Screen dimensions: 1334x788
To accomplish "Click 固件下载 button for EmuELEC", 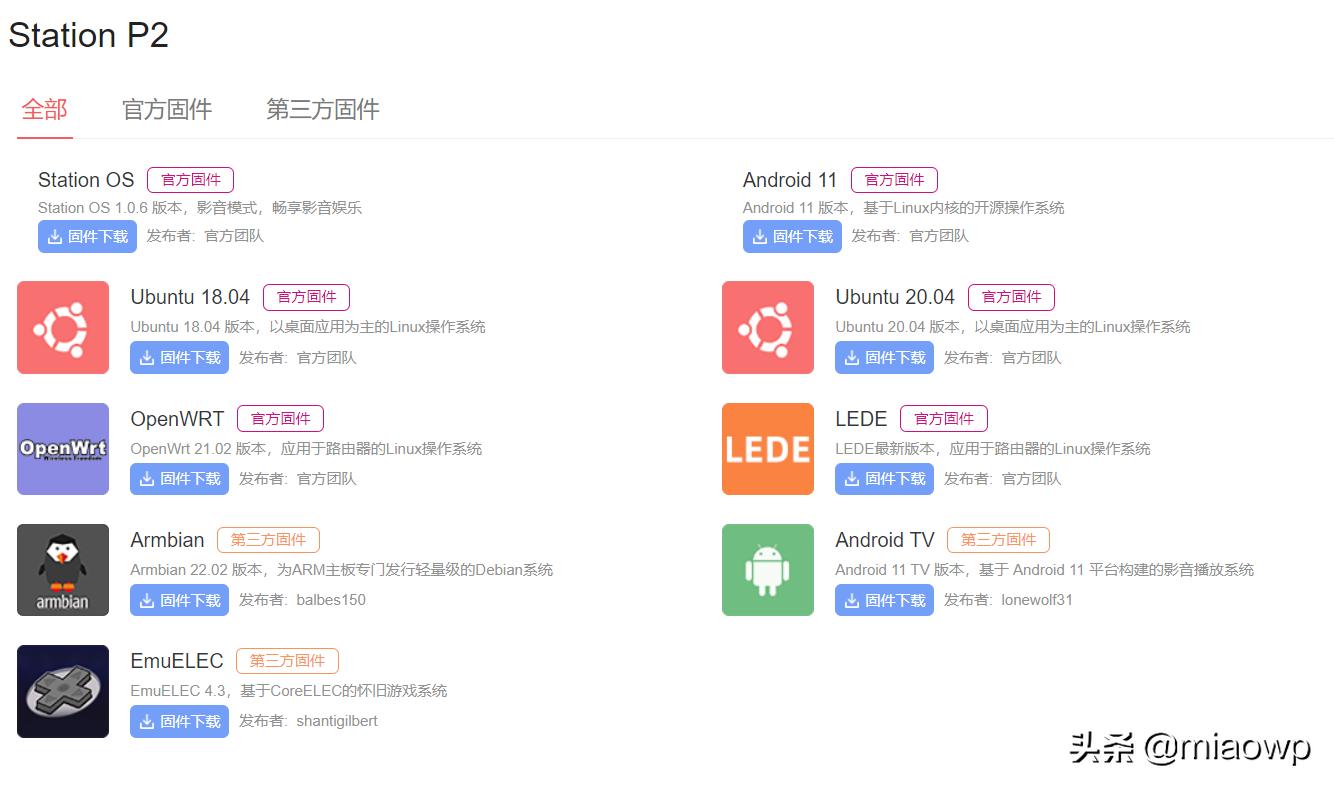I will [x=179, y=721].
